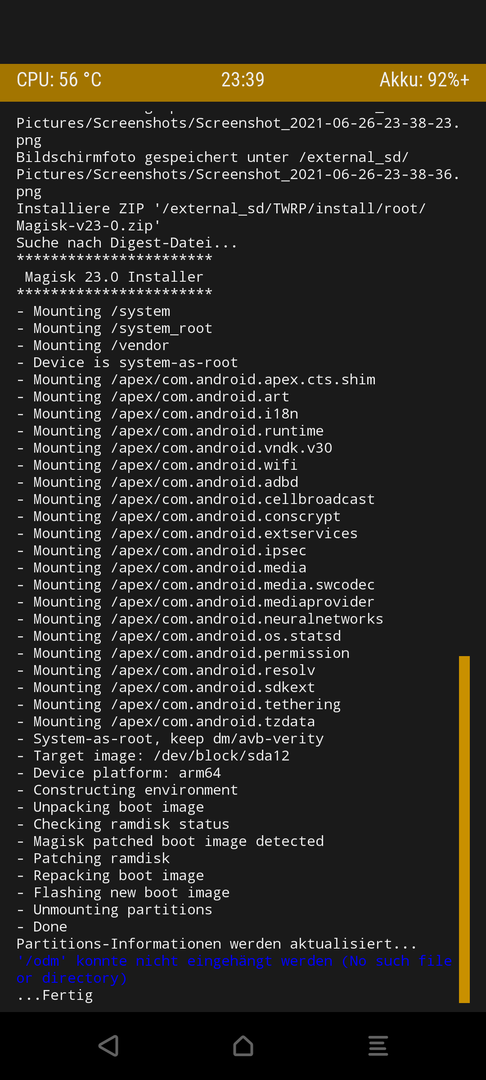The height and width of the screenshot is (1080, 486).
Task: Tap the Akku 92% battery indicator
Action: pos(424,80)
